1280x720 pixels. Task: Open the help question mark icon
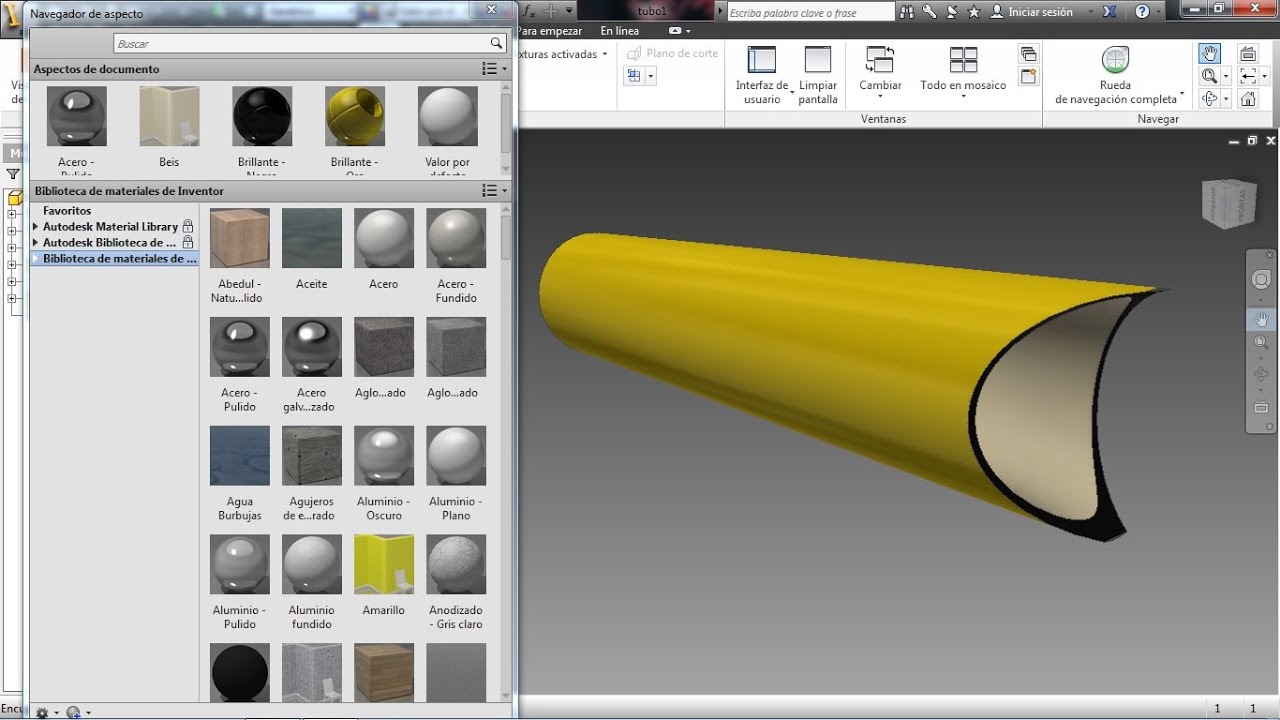pos(1141,12)
